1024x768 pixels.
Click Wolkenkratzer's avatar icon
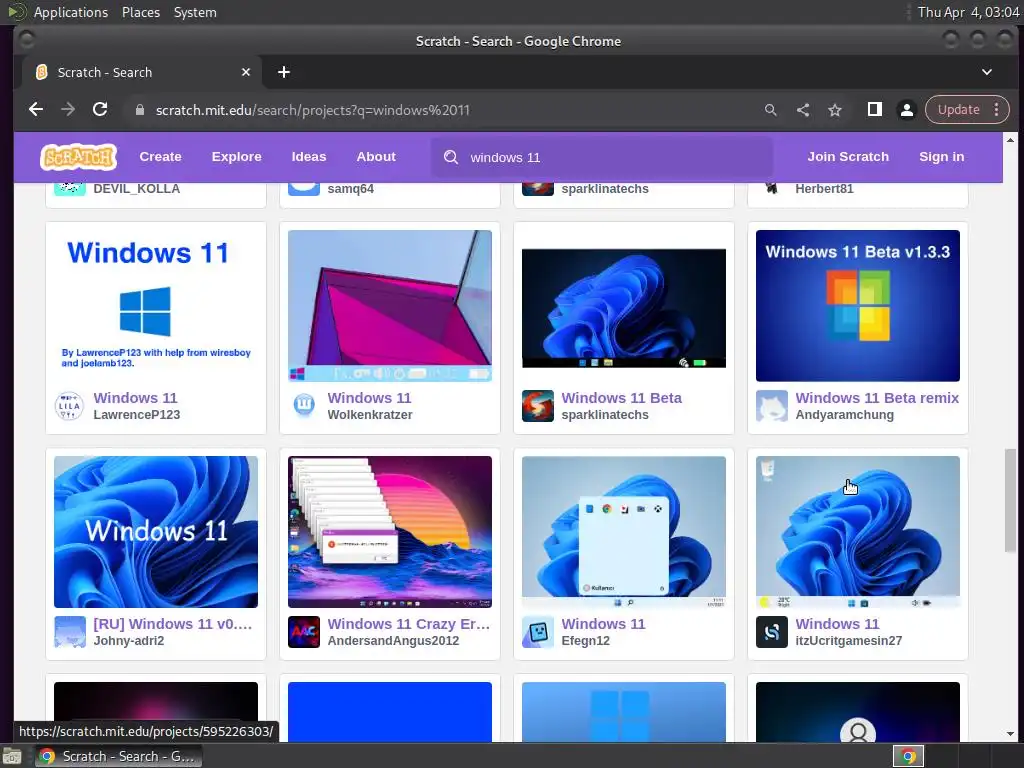[x=304, y=406]
